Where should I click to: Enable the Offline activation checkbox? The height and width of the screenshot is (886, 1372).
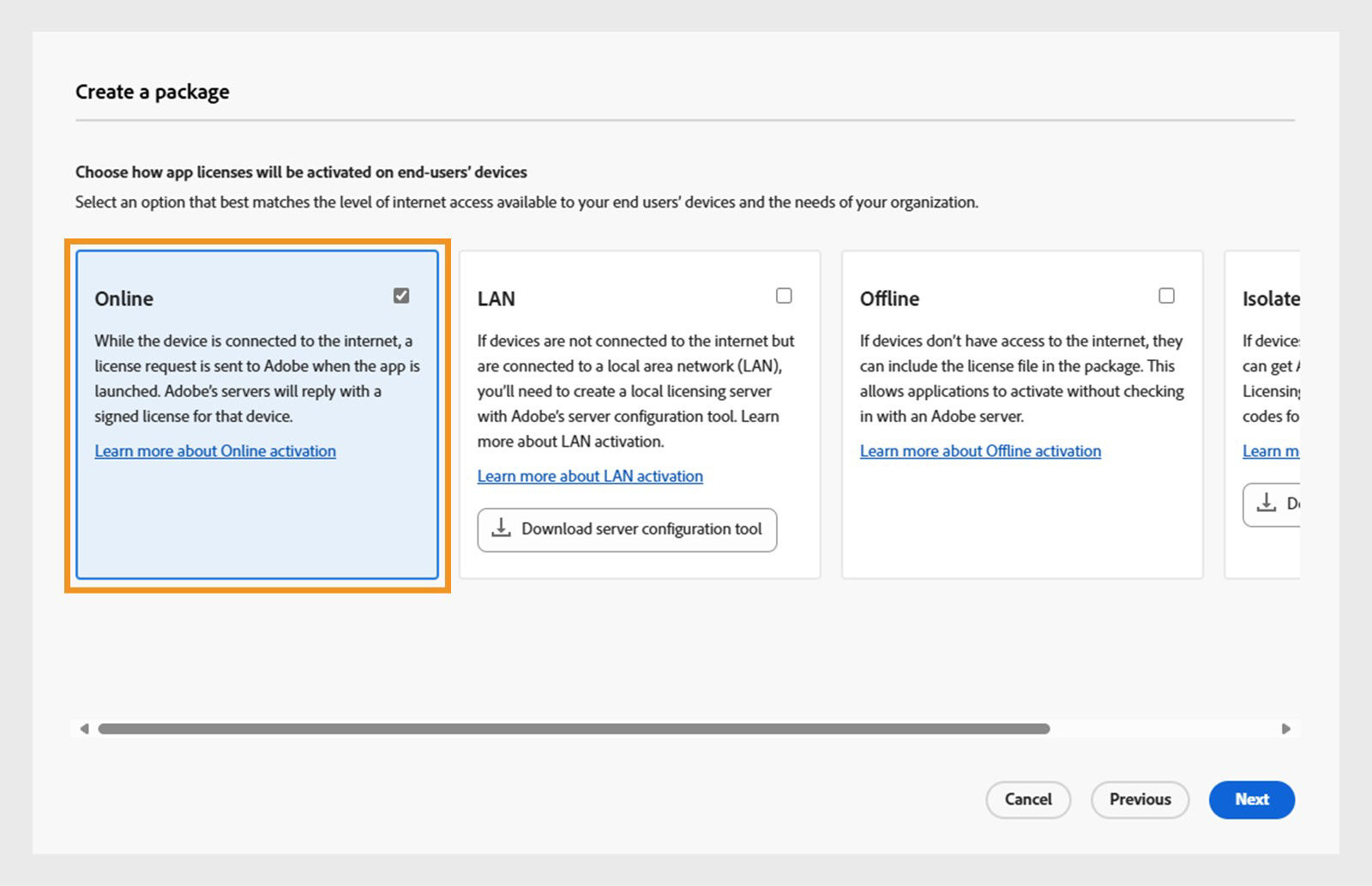[x=1166, y=295]
